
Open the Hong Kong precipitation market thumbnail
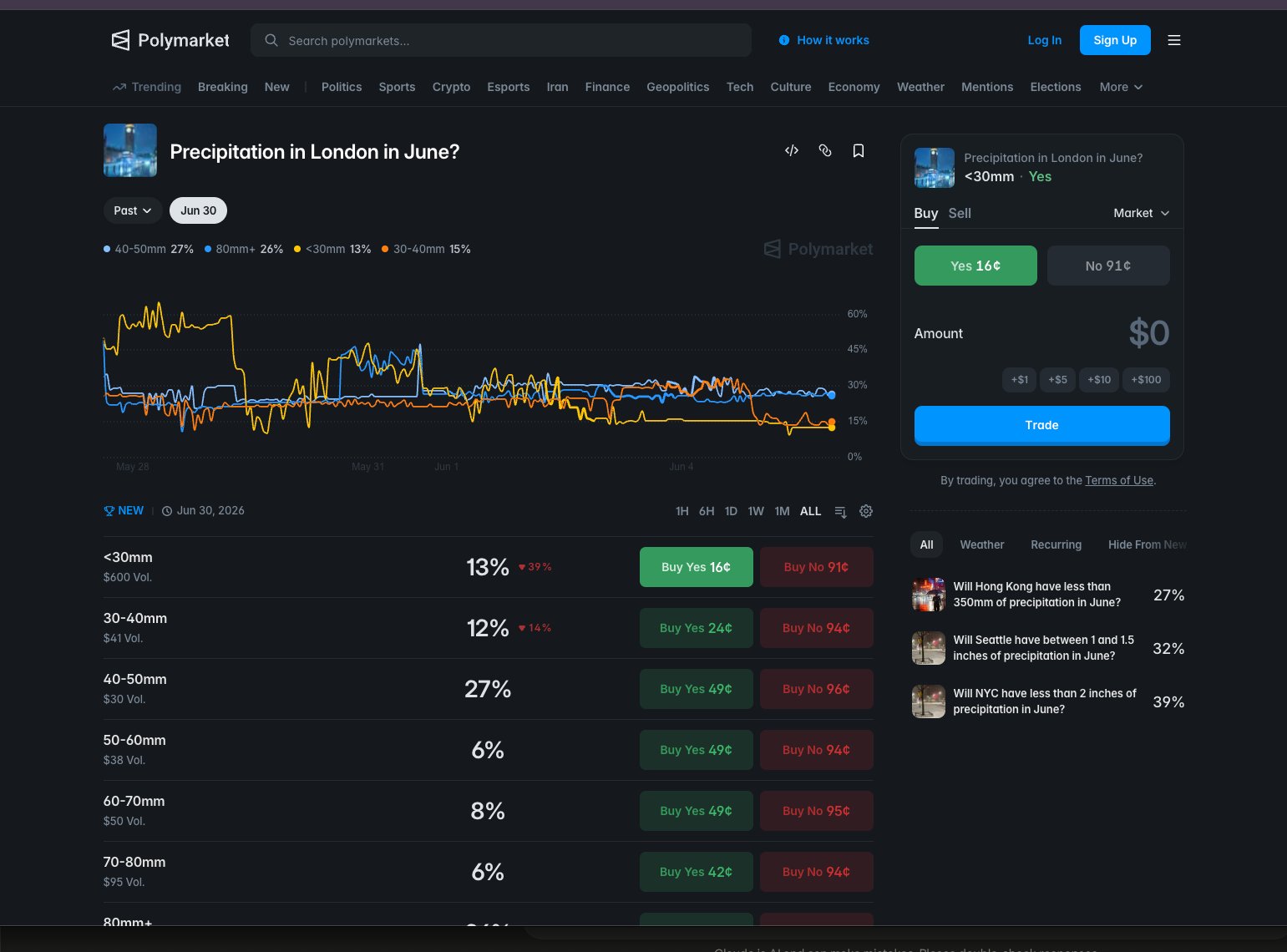point(929,595)
